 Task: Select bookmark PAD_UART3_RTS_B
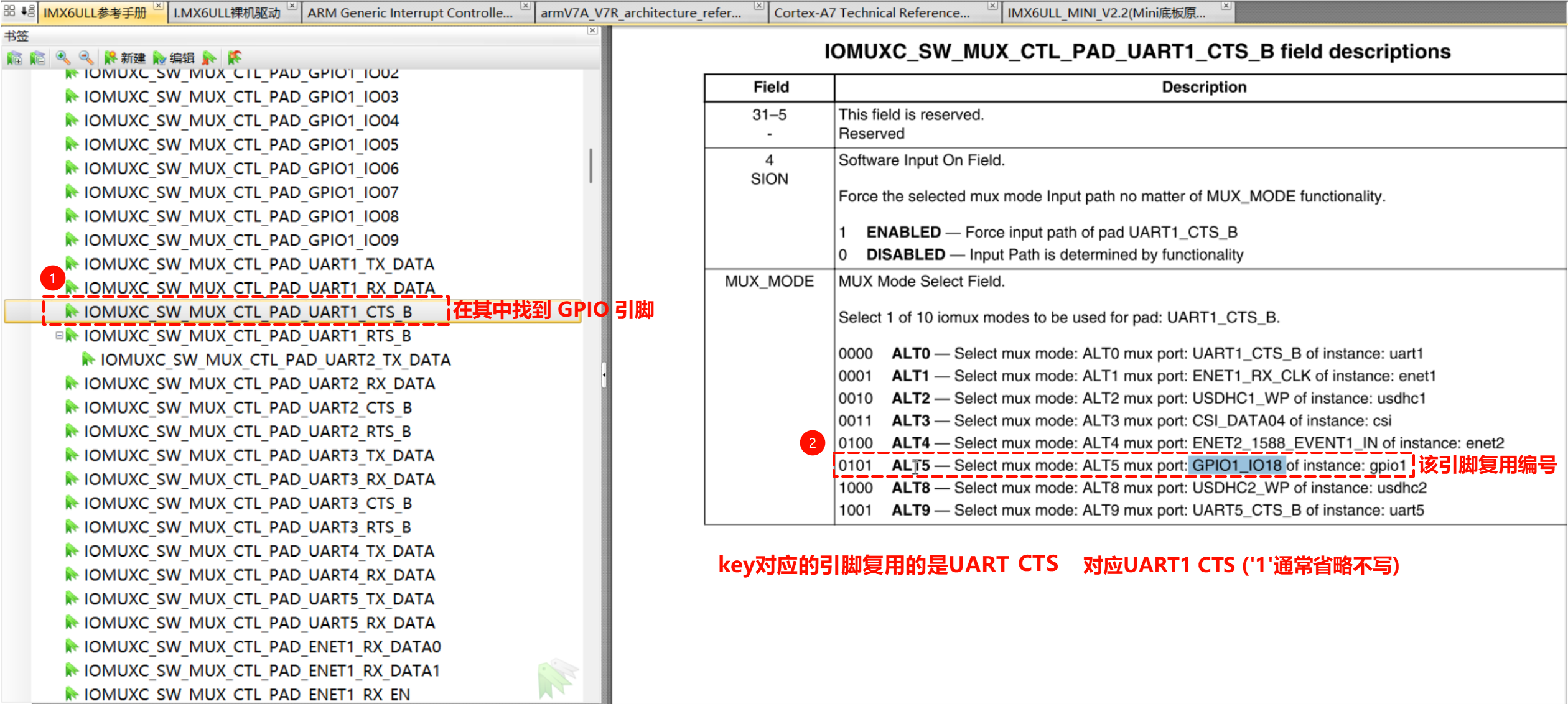(x=248, y=527)
